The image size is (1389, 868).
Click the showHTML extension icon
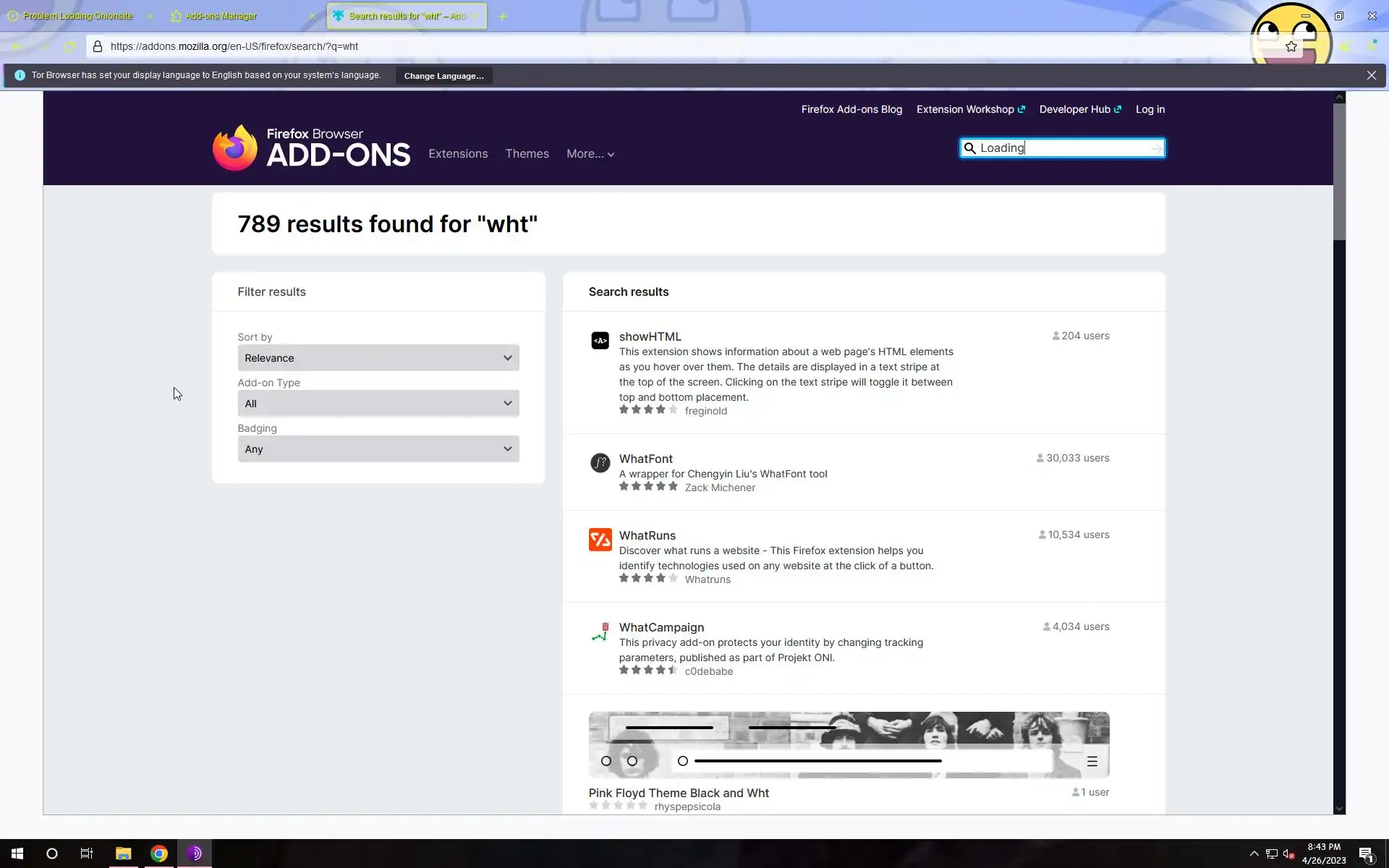[600, 341]
